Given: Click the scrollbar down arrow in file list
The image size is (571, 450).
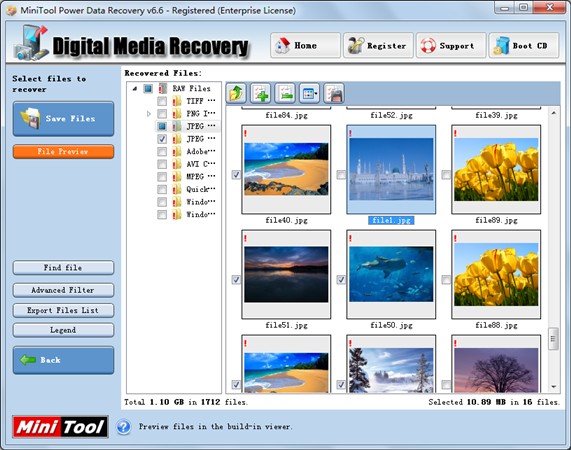Looking at the screenshot, I should pos(554,387).
